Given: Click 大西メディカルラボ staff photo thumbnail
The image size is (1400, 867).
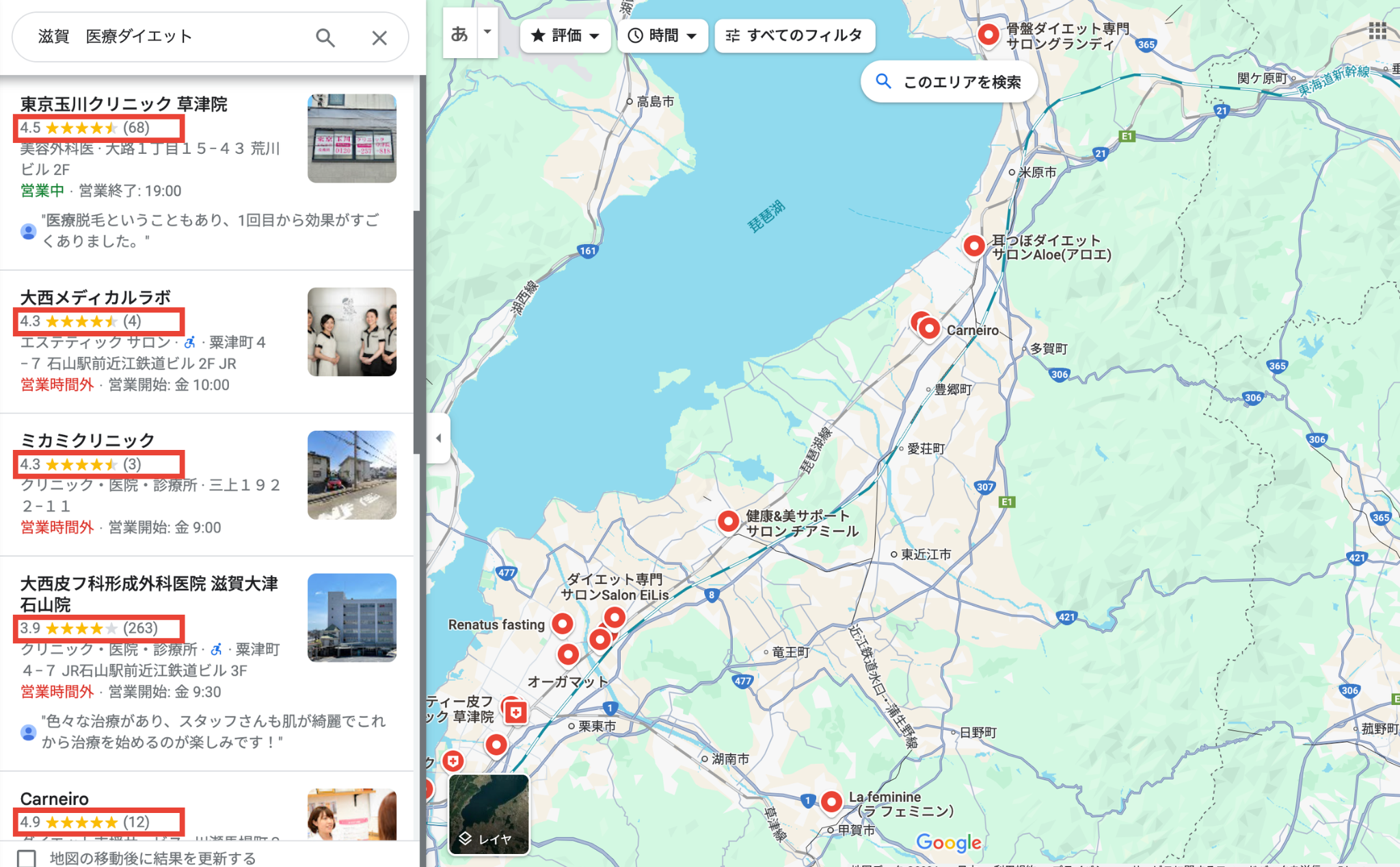Looking at the screenshot, I should pos(352,332).
